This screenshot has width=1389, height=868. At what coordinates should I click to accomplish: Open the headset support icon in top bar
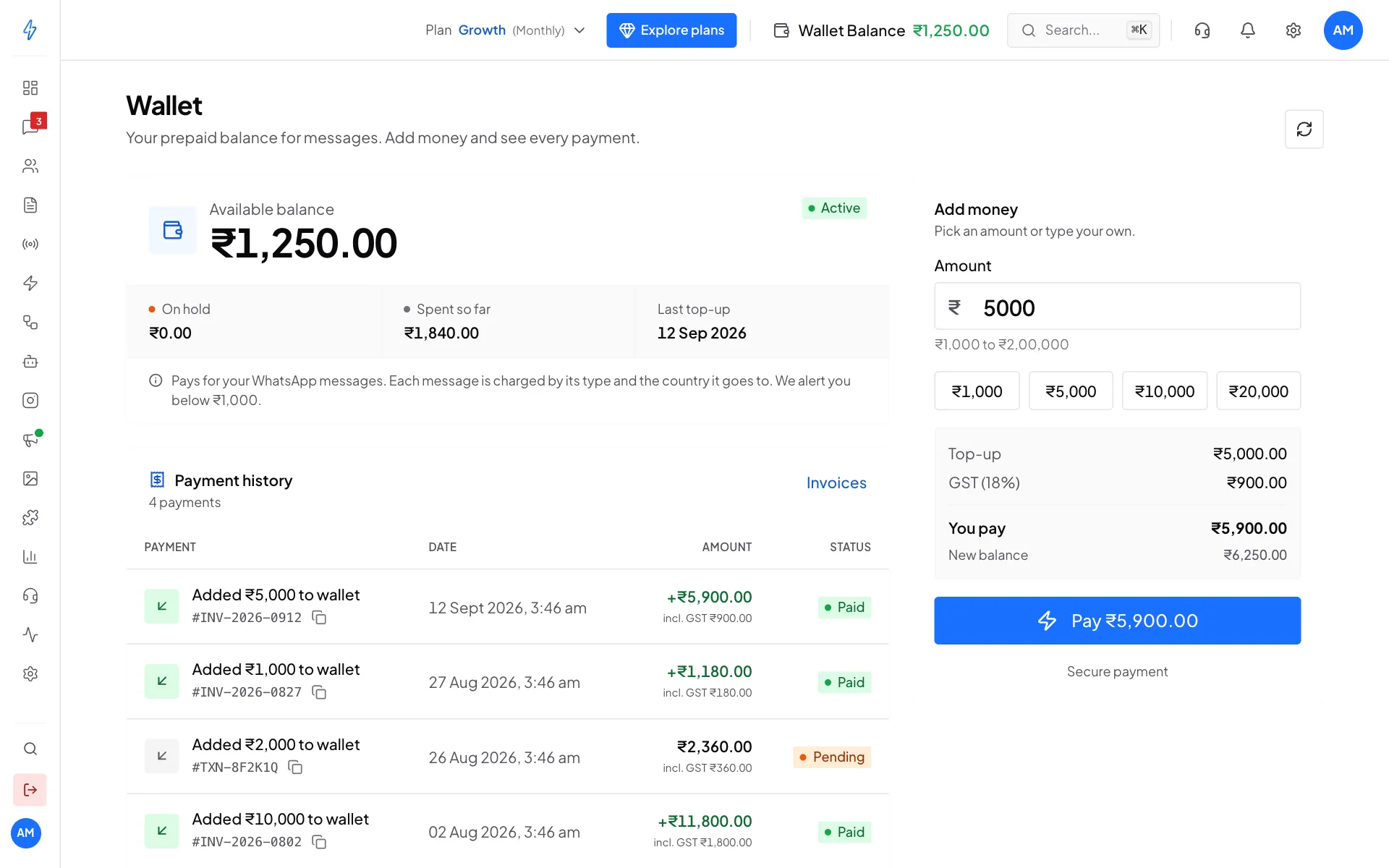(x=1202, y=30)
